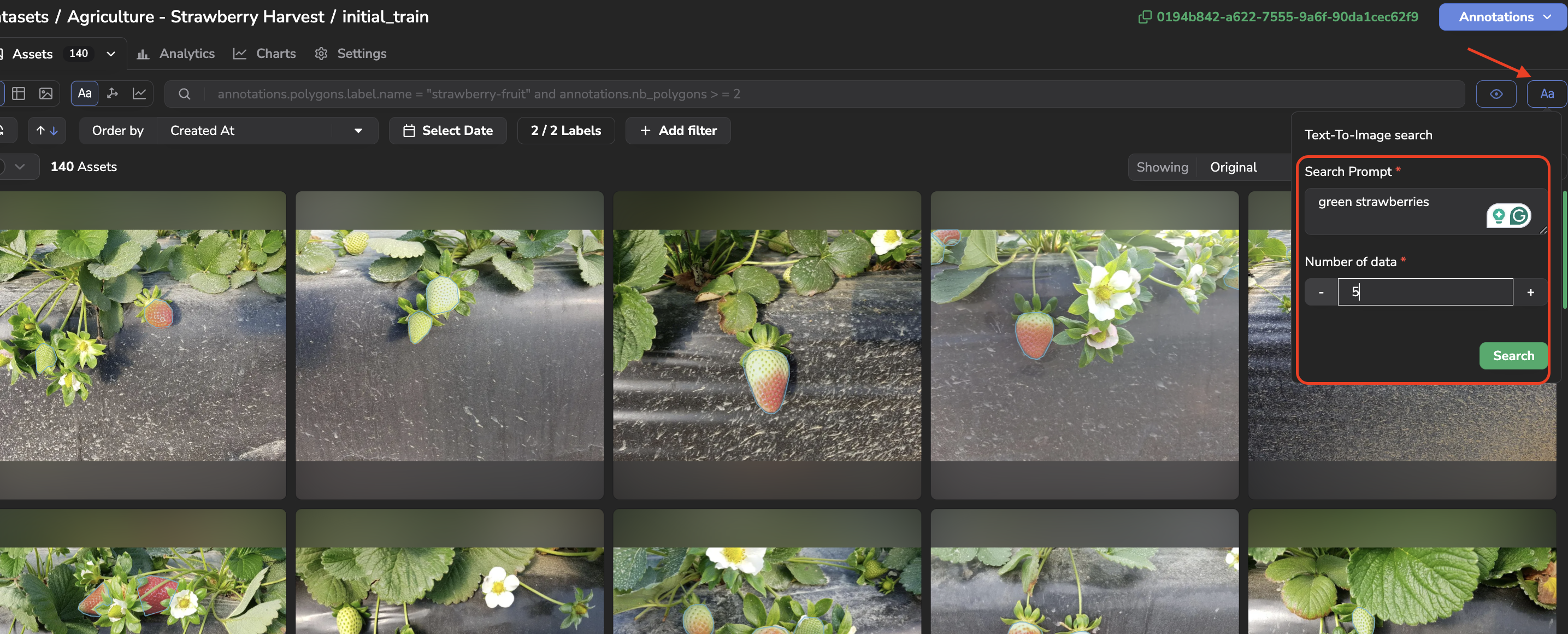Click into the Search Prompt text area
This screenshot has height=634, width=1568.
point(1424,212)
